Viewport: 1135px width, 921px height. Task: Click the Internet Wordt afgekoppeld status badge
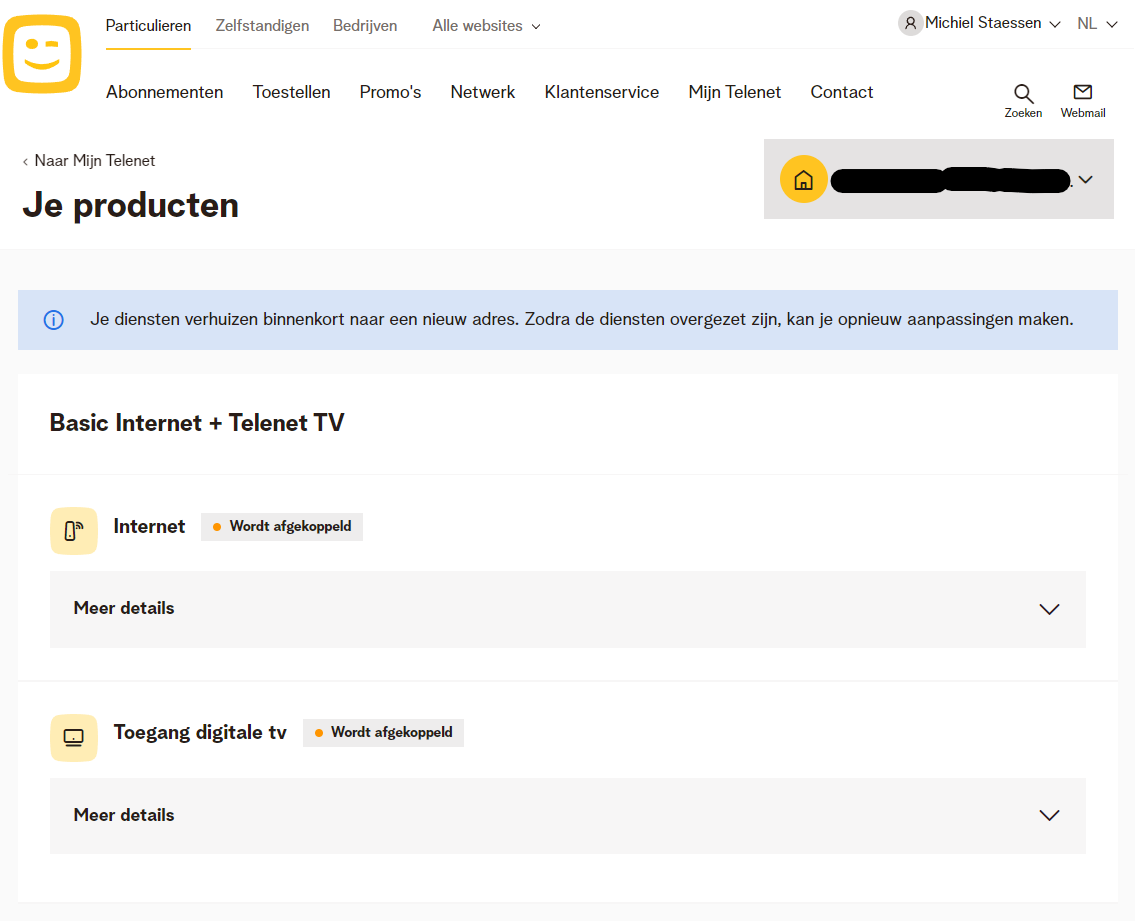point(282,526)
